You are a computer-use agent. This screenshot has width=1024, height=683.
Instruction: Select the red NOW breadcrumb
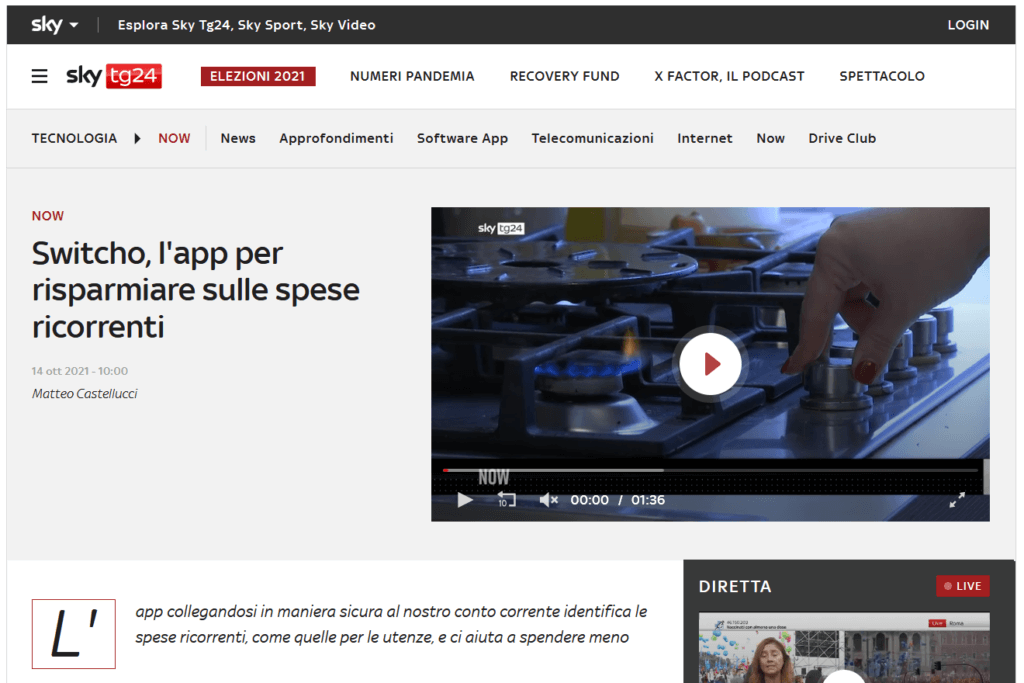(174, 138)
